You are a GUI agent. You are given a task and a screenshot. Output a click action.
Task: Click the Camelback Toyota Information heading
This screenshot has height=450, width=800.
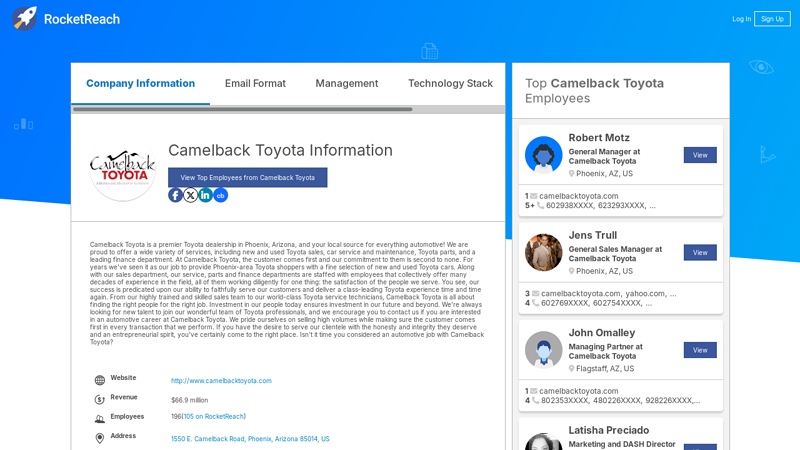coord(281,150)
